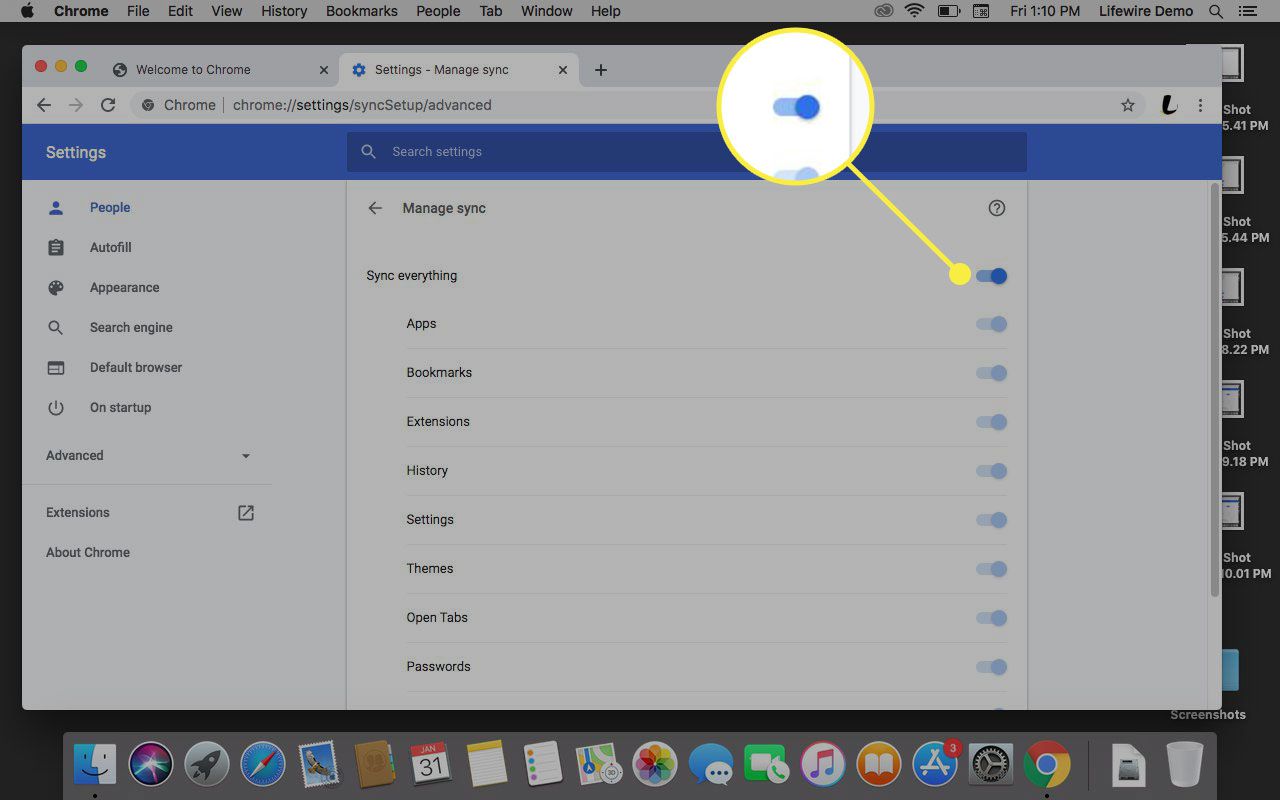Click the settings page vertical scrollbar
The height and width of the screenshot is (800, 1280).
1215,390
